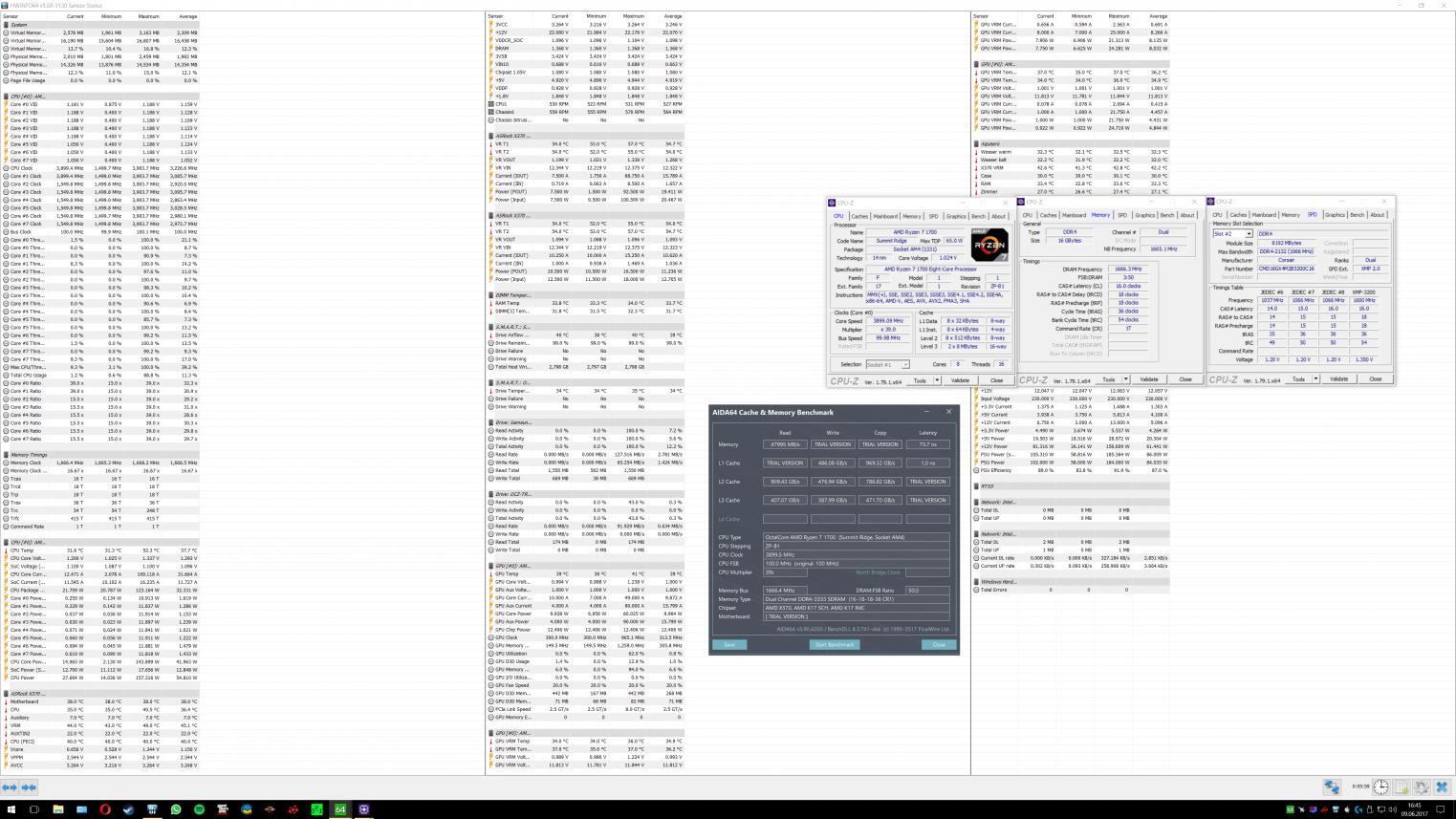Launch Opera browser from taskbar
Viewport: 1456px width, 819px height.
tap(105, 808)
